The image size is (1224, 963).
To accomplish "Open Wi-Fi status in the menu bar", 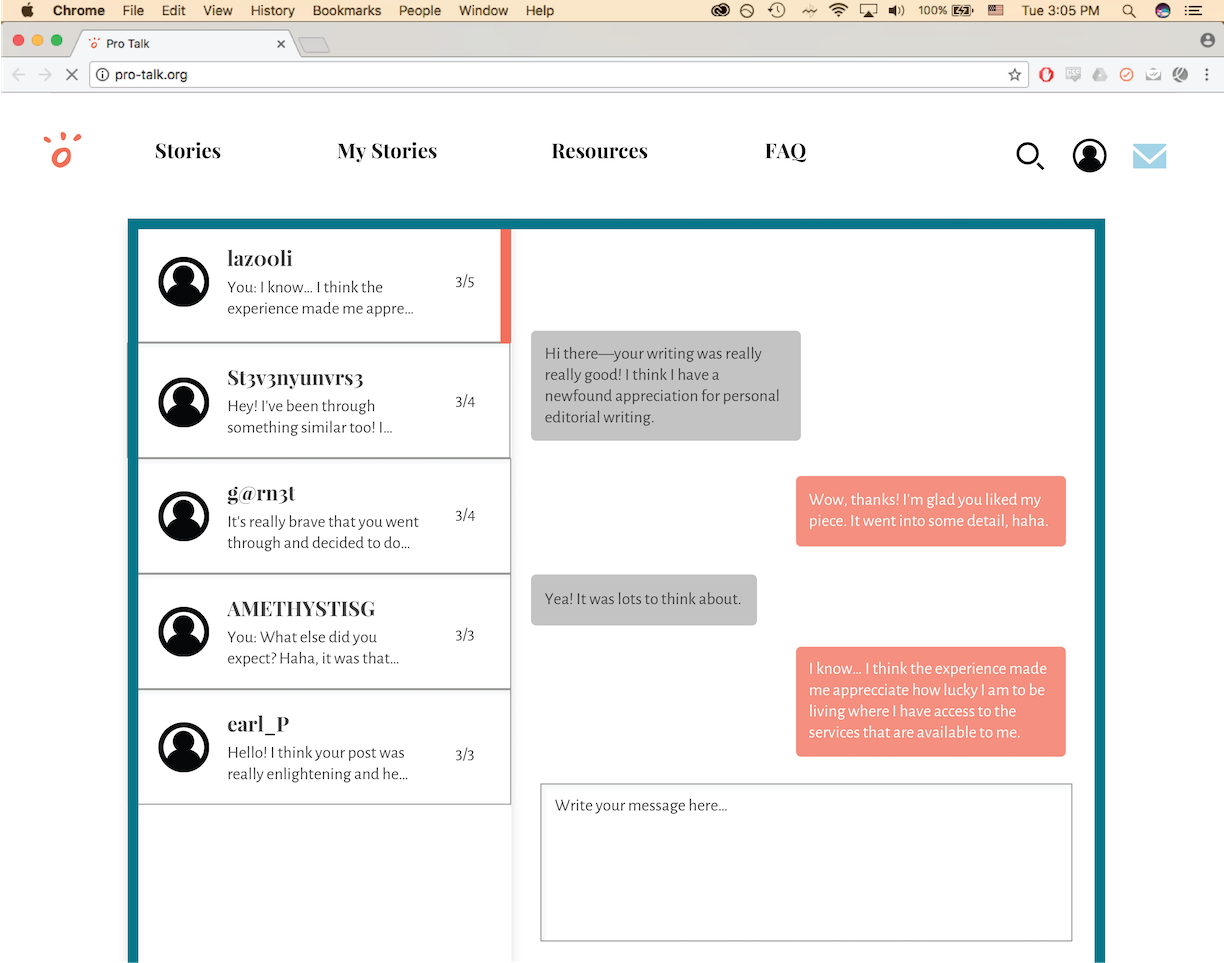I will point(838,10).
